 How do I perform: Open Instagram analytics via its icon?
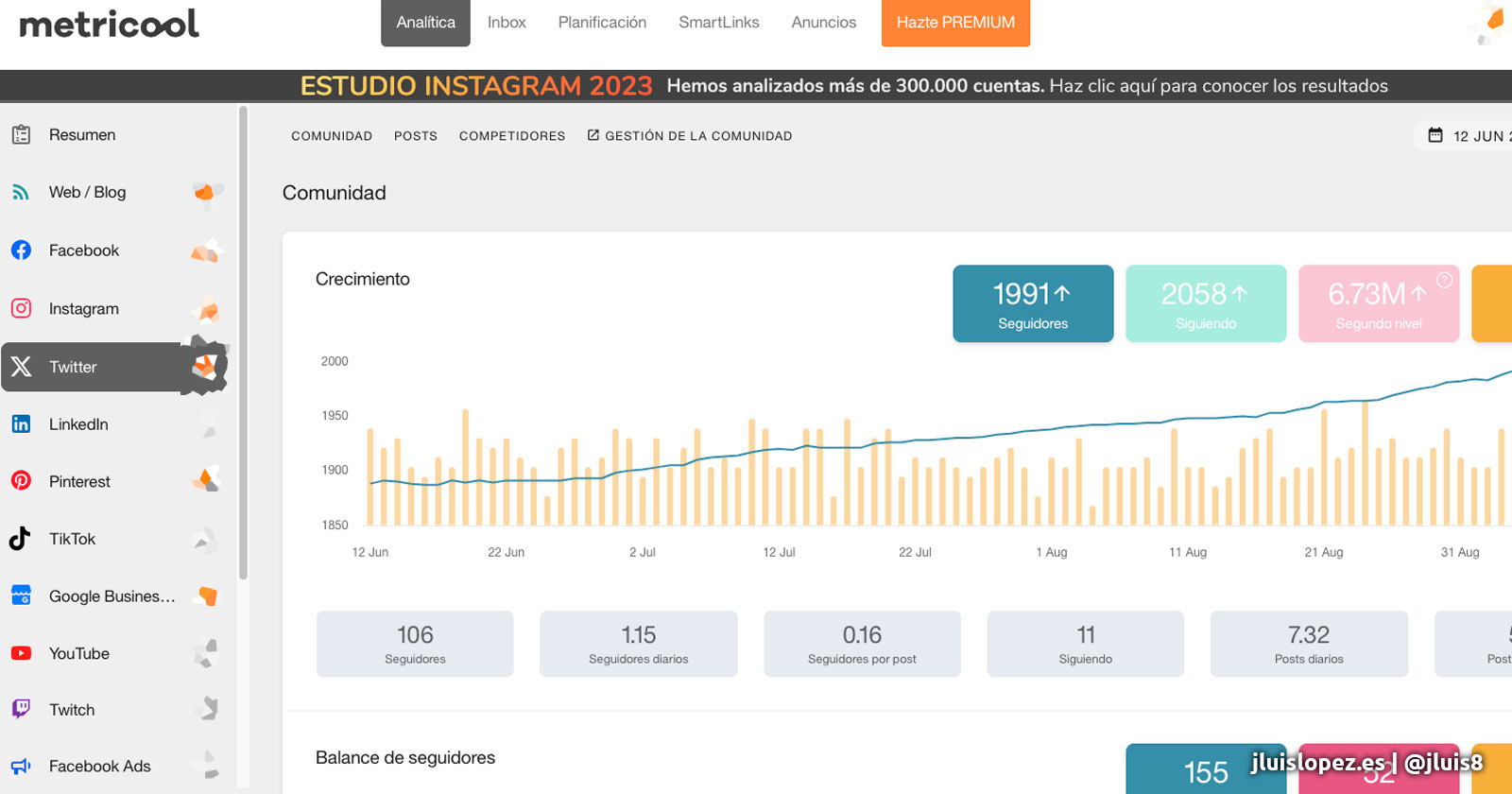tap(21, 308)
